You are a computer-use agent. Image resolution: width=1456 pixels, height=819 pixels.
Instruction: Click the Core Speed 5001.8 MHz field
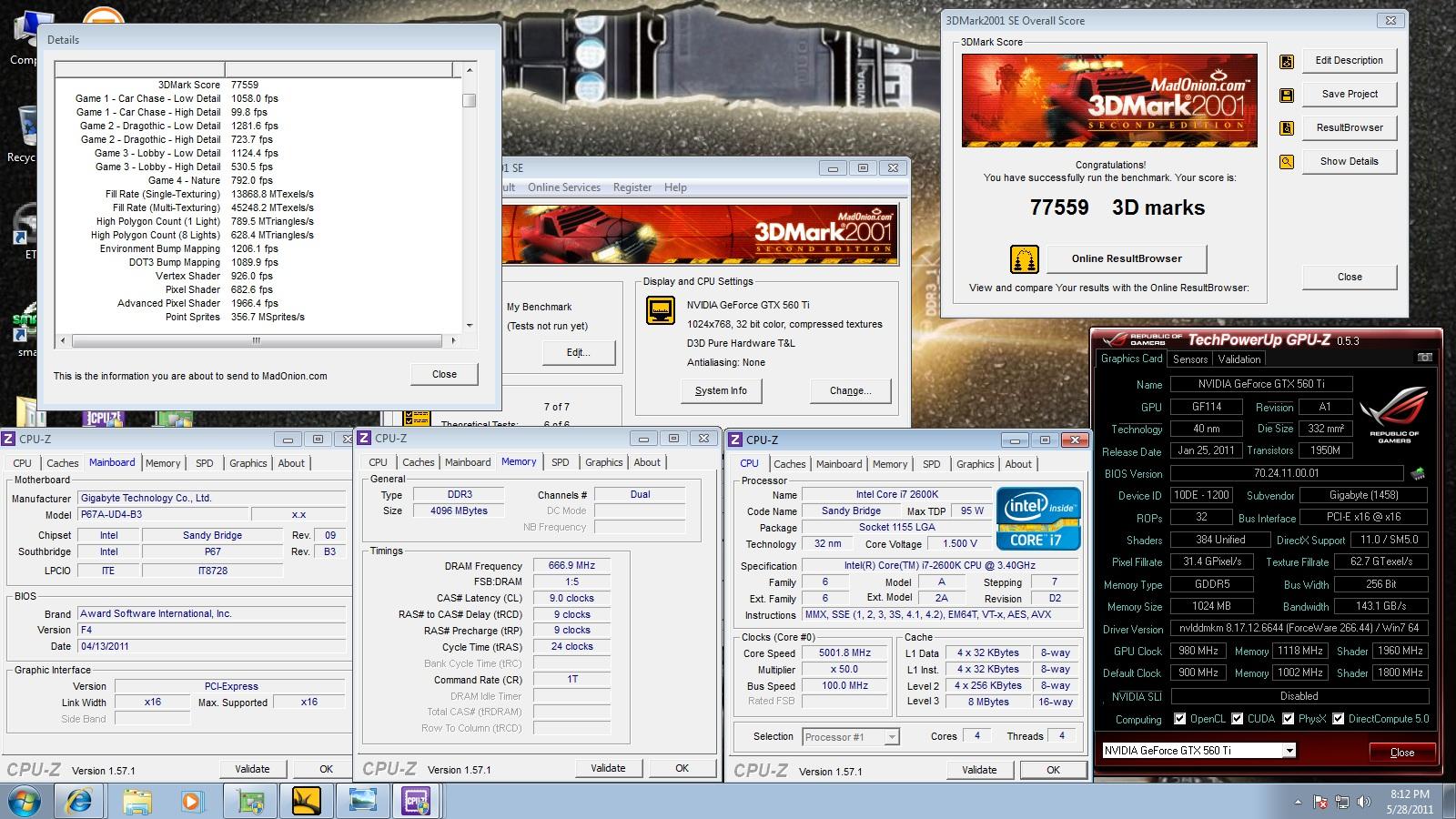pos(844,653)
